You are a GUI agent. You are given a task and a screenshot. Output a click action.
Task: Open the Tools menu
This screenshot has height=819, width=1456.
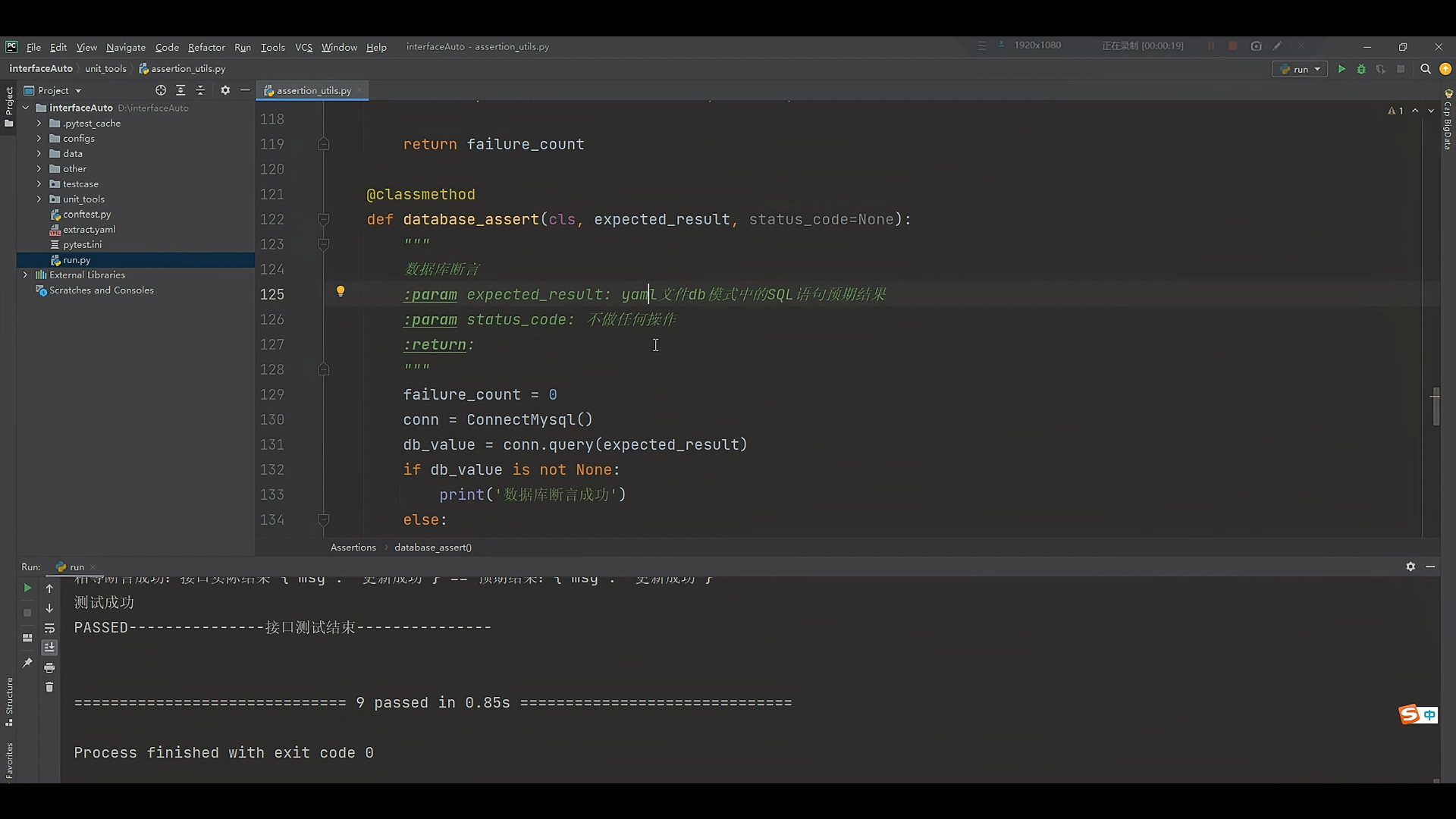pos(273,47)
